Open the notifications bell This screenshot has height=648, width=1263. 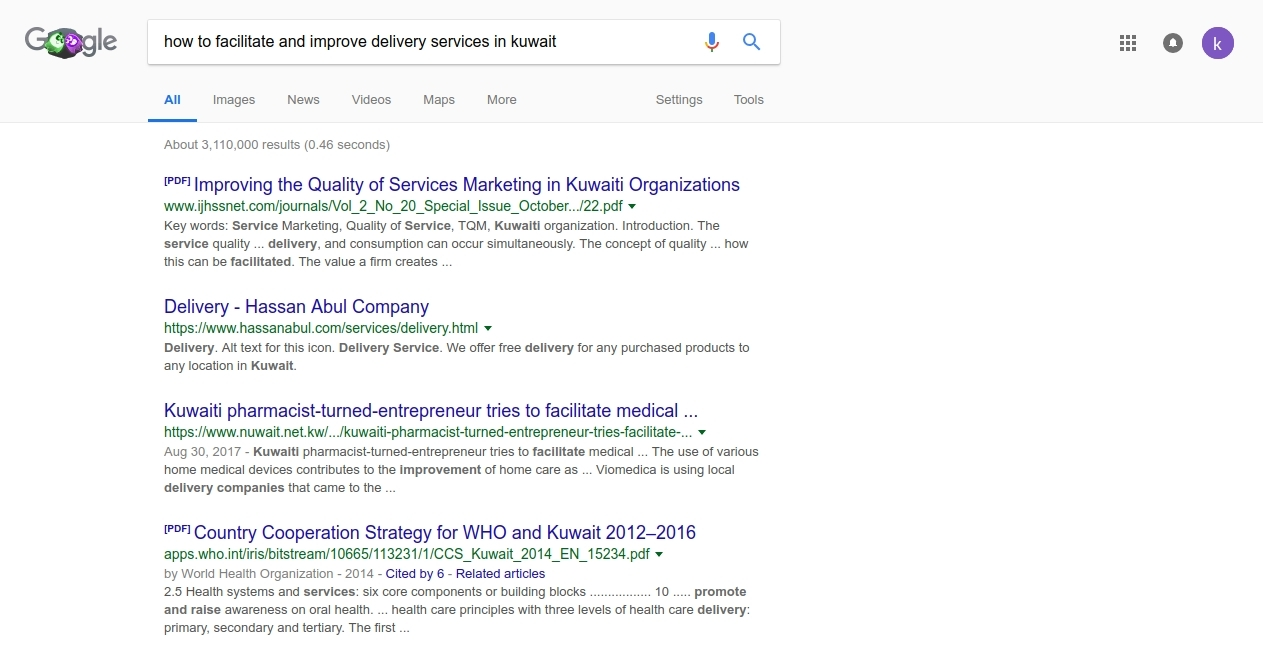click(1173, 43)
